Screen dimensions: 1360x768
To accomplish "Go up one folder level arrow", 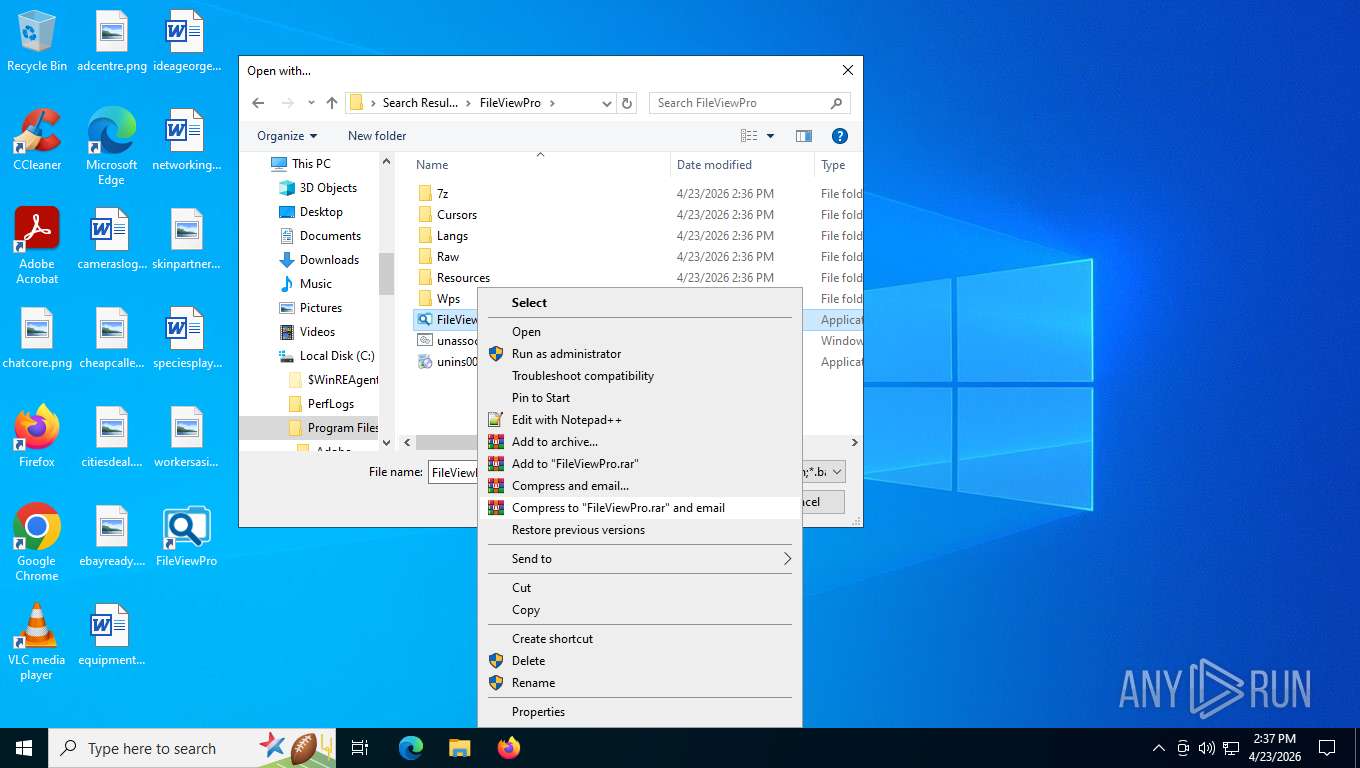I will (332, 103).
